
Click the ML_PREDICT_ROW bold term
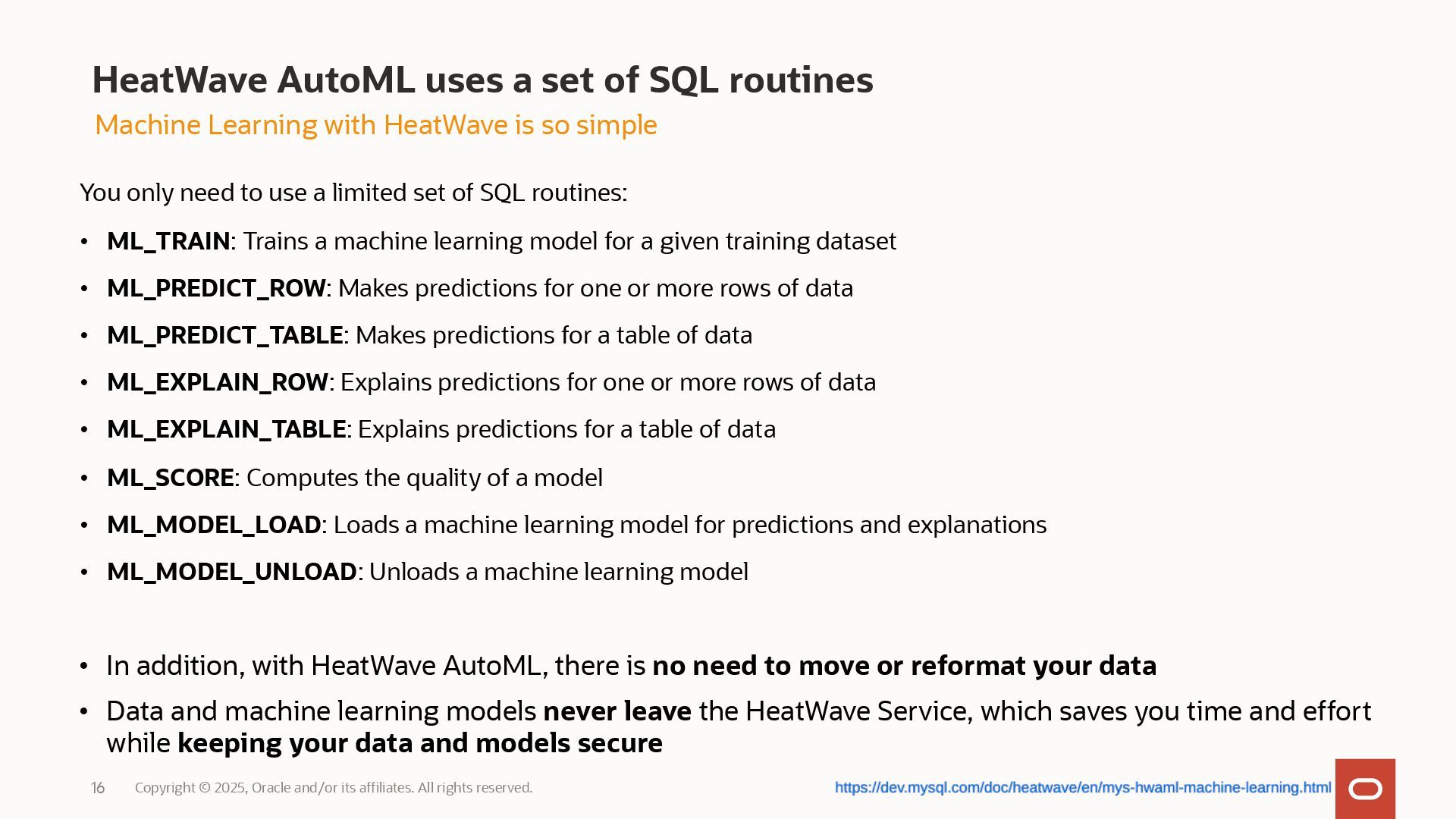[216, 288]
